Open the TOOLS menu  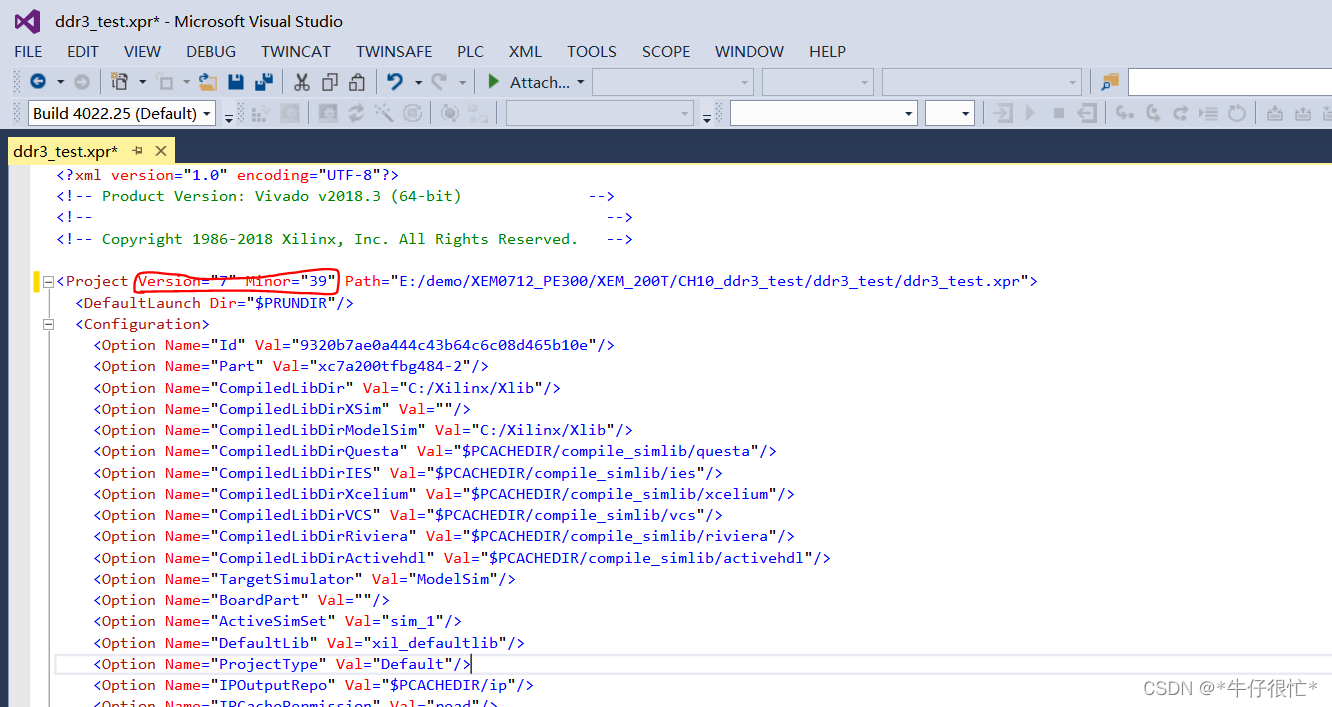tap(592, 51)
